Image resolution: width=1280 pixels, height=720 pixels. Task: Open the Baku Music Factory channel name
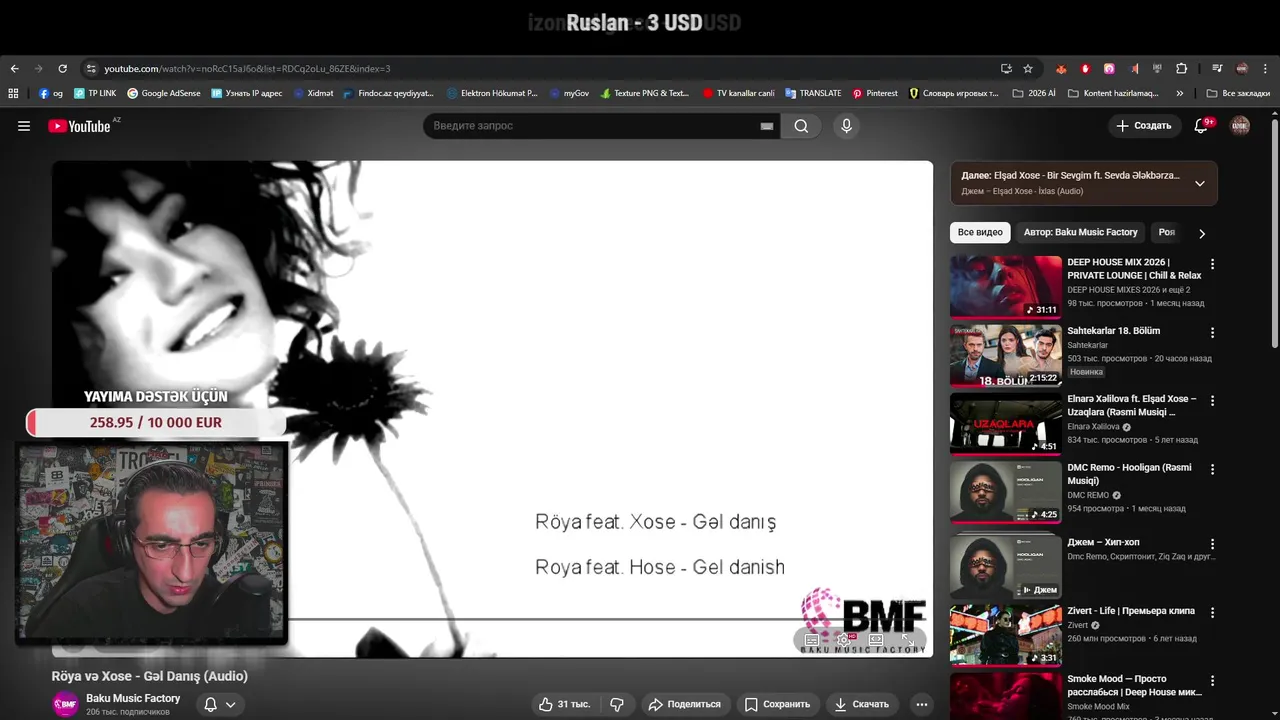click(133, 698)
